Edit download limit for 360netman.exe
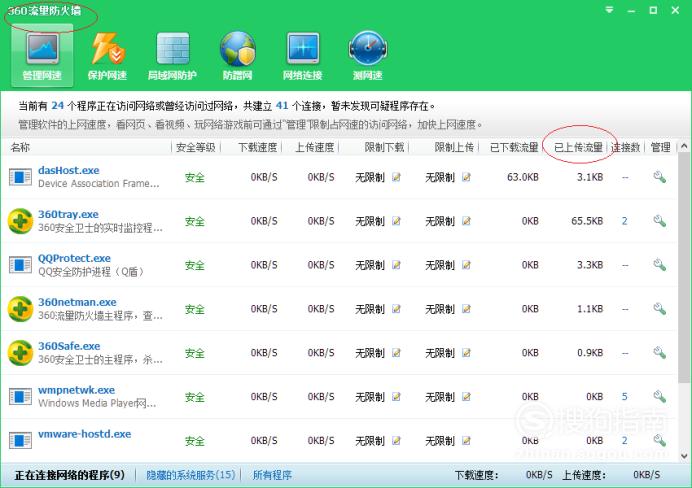 point(396,309)
